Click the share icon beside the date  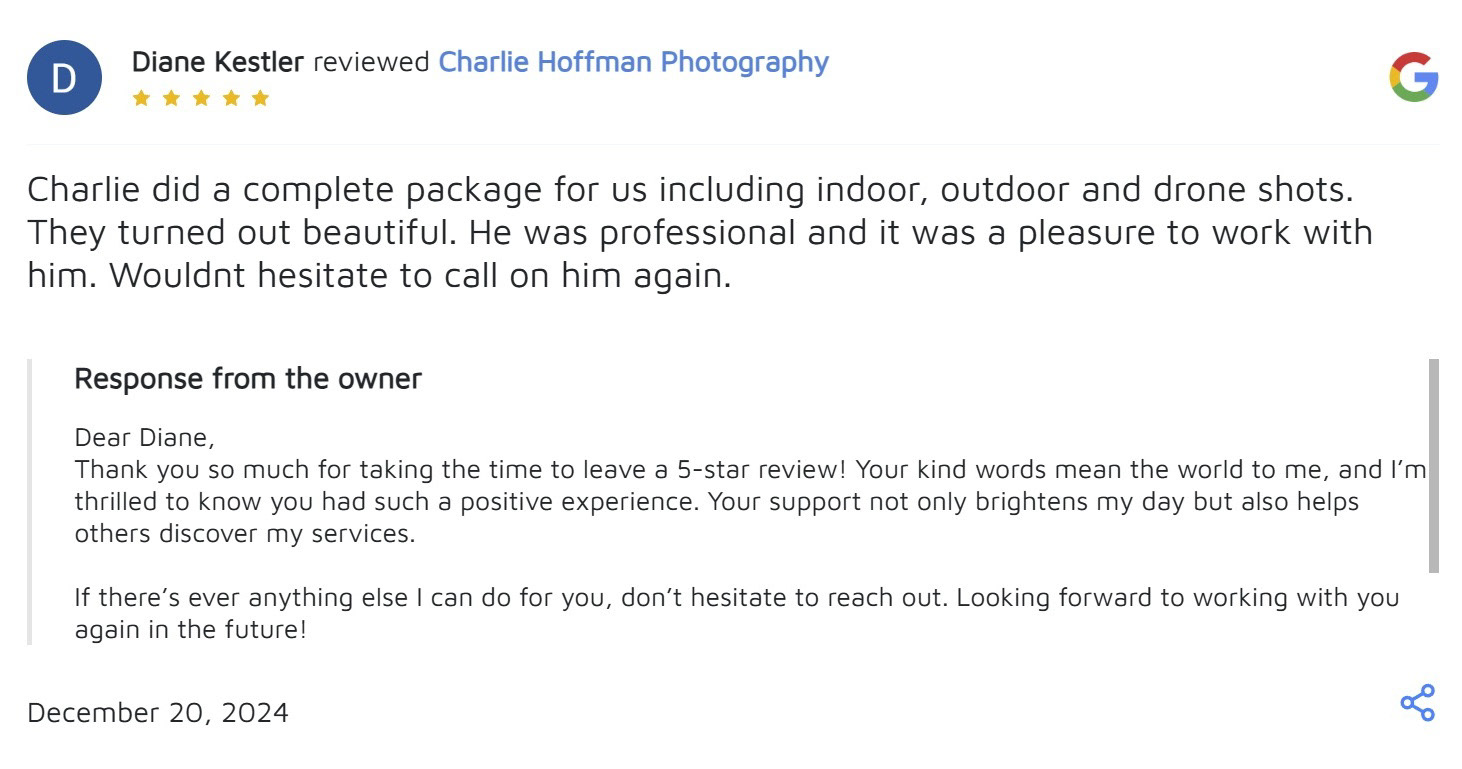(x=1417, y=703)
